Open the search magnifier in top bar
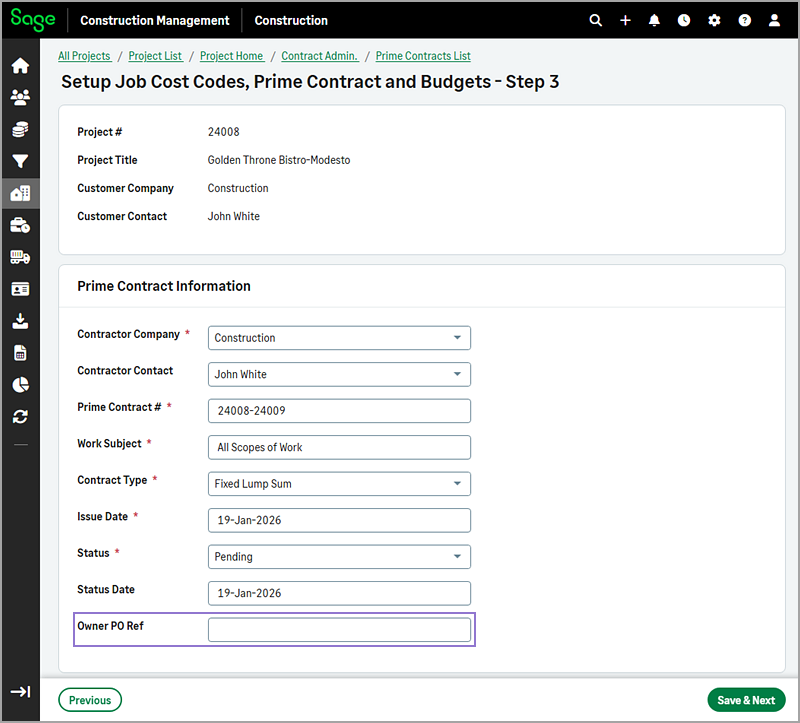This screenshot has height=723, width=800. tap(596, 20)
